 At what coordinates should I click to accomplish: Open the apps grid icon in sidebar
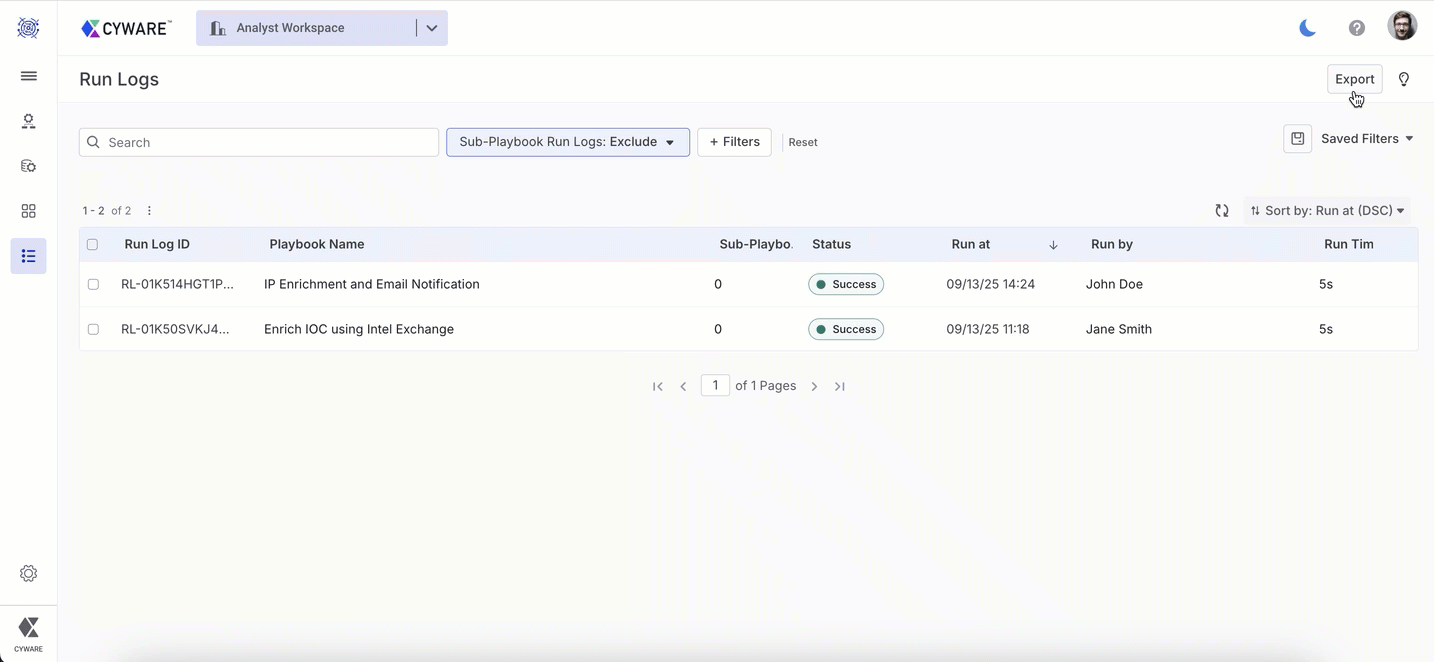29,211
